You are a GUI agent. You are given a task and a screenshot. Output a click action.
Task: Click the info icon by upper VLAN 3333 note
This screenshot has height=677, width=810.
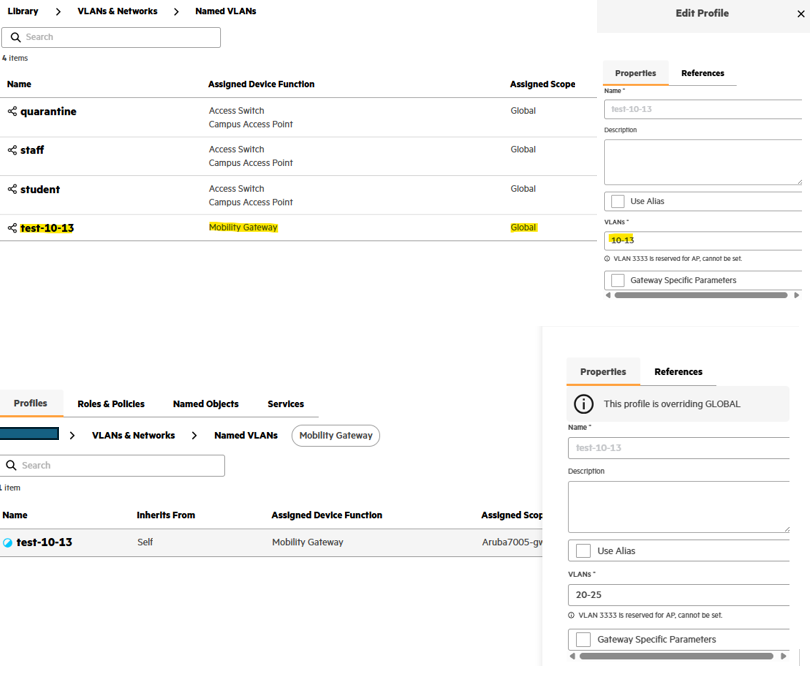pyautogui.click(x=607, y=259)
